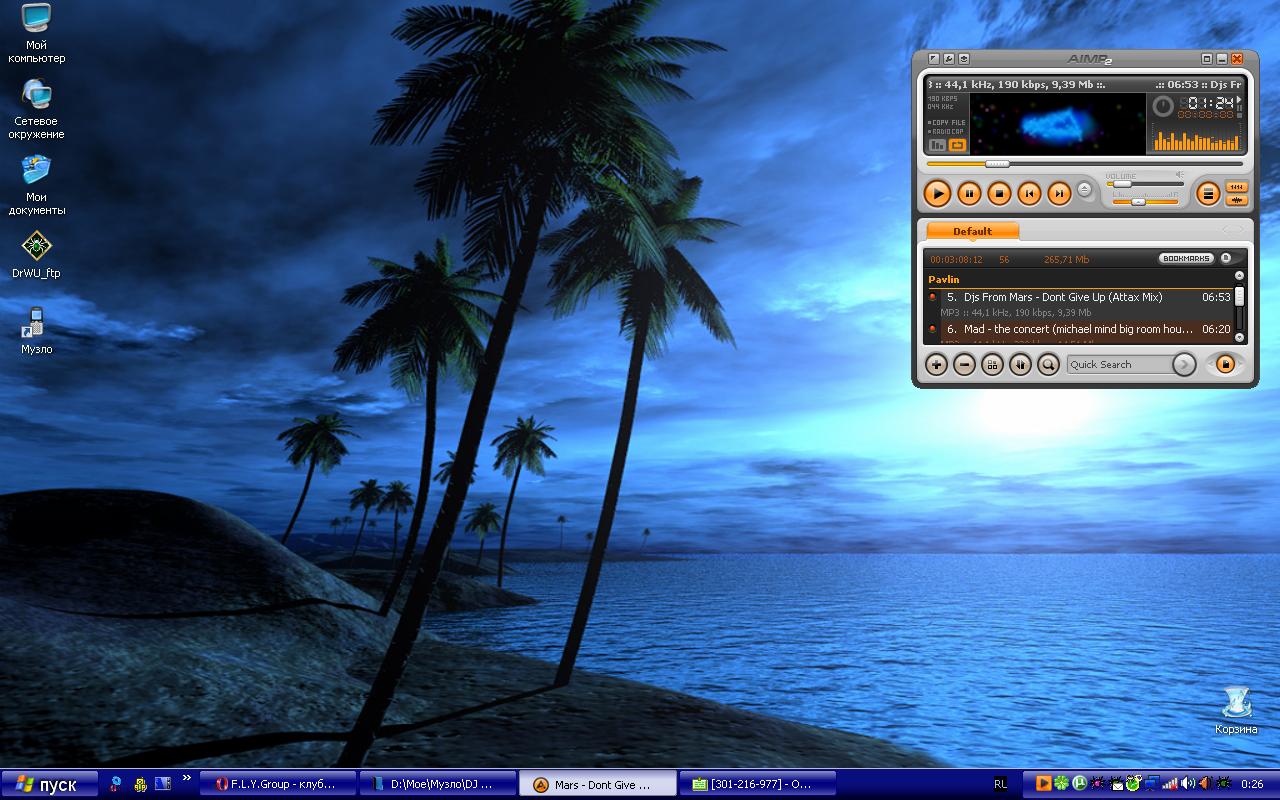Open the Корзина recycle bin icon
Screen dimensions: 1280x800
click(1236, 710)
